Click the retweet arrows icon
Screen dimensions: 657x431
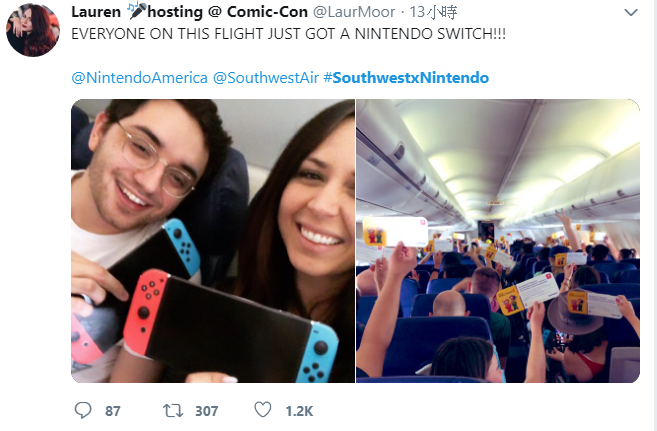(173, 410)
